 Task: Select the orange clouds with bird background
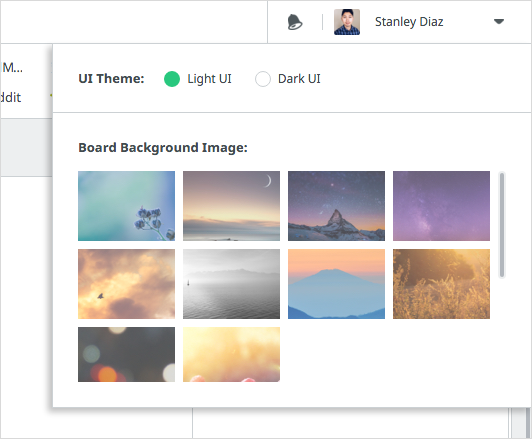(x=127, y=284)
